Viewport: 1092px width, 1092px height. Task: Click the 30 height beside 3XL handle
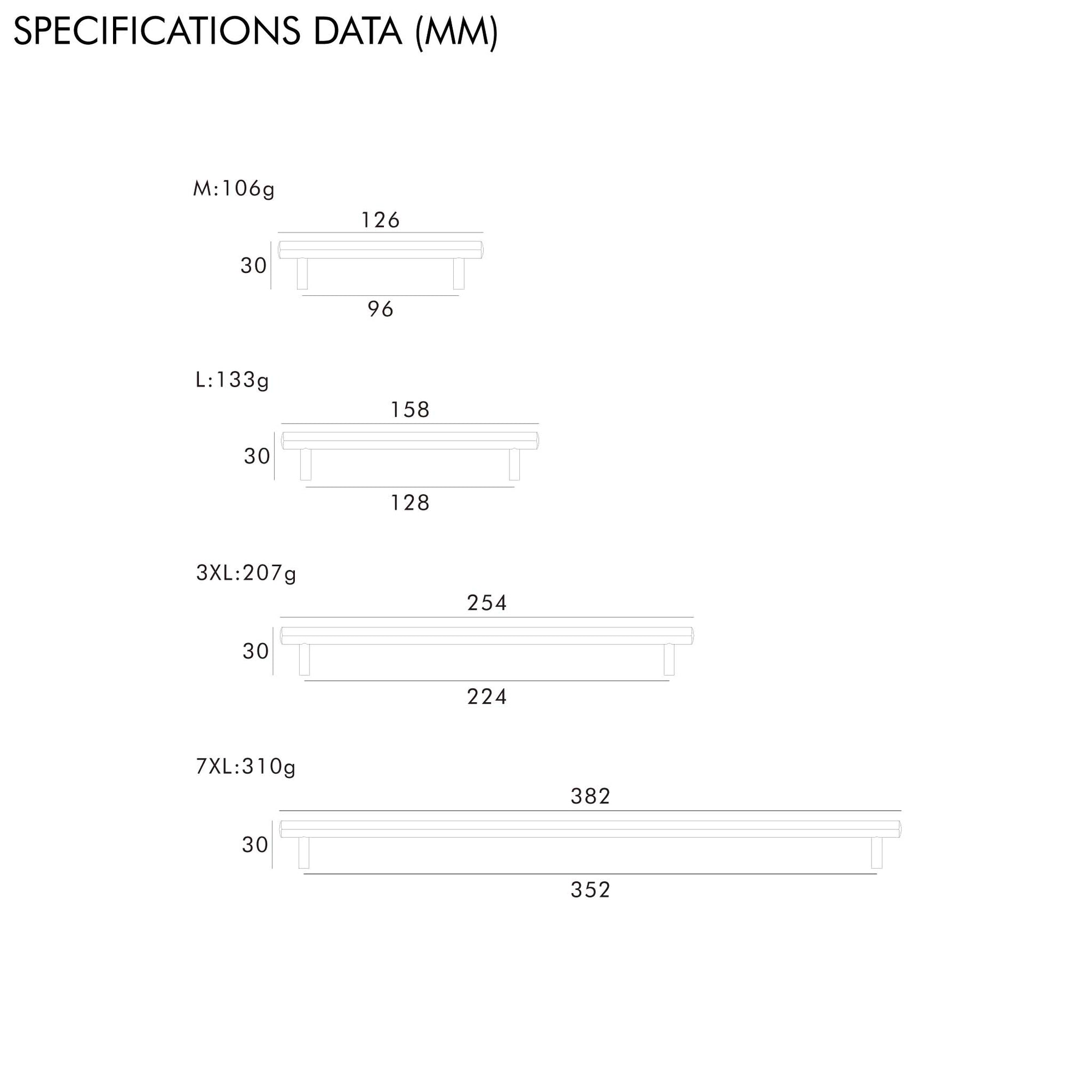(256, 651)
